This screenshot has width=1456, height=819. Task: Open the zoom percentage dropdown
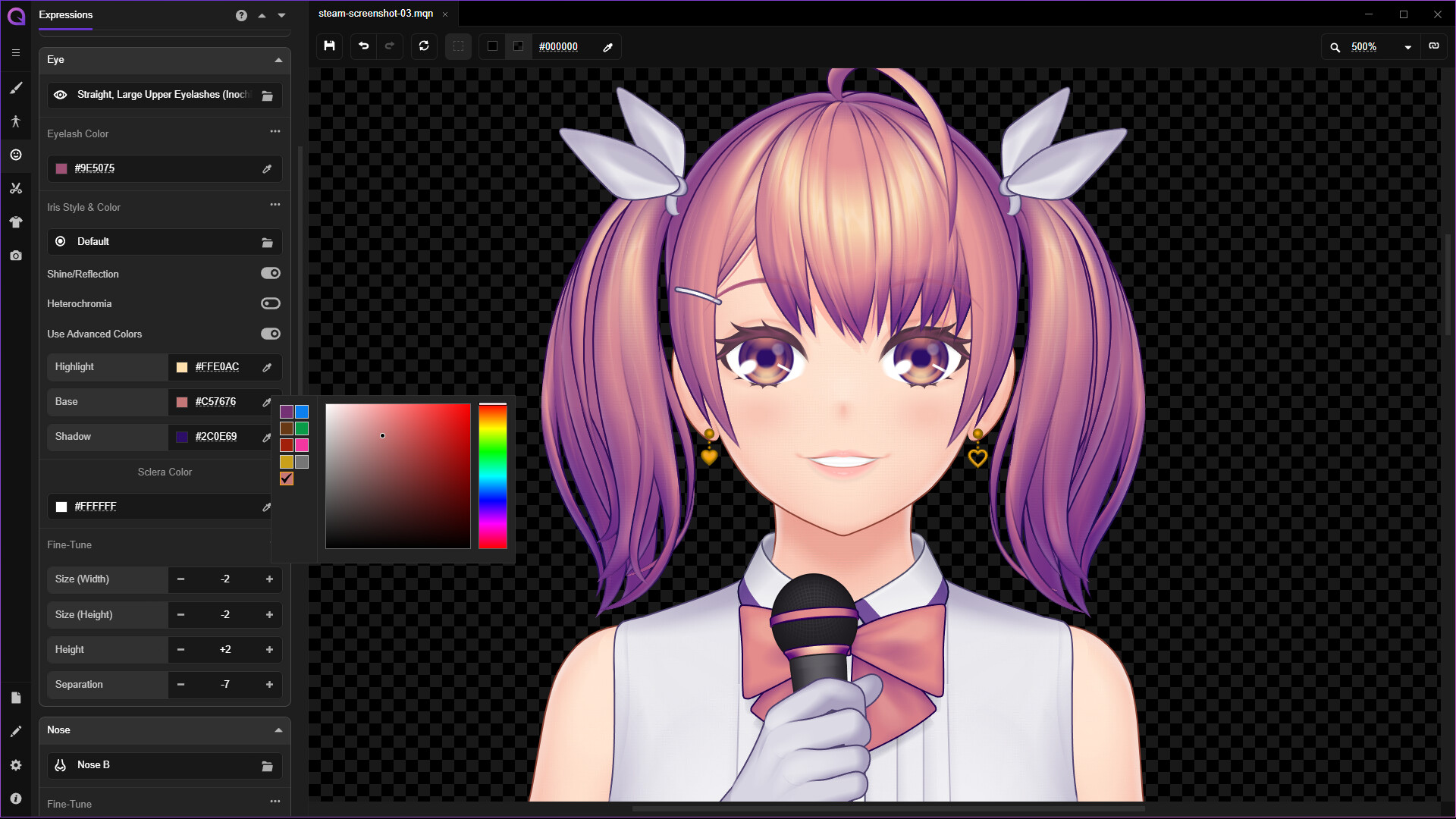tap(1408, 46)
